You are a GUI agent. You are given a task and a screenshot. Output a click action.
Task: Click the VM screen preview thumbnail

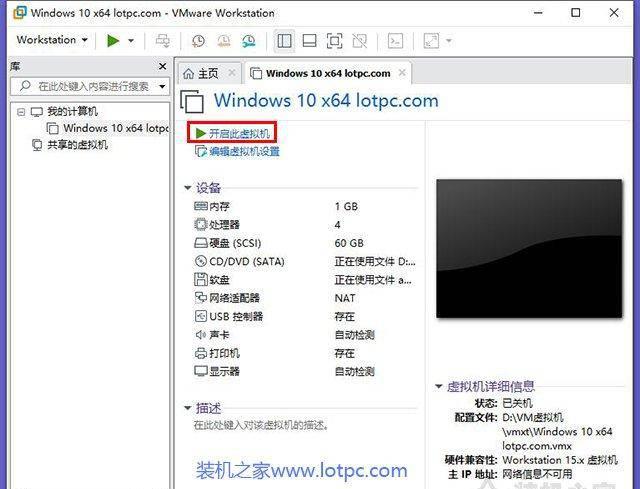529,248
